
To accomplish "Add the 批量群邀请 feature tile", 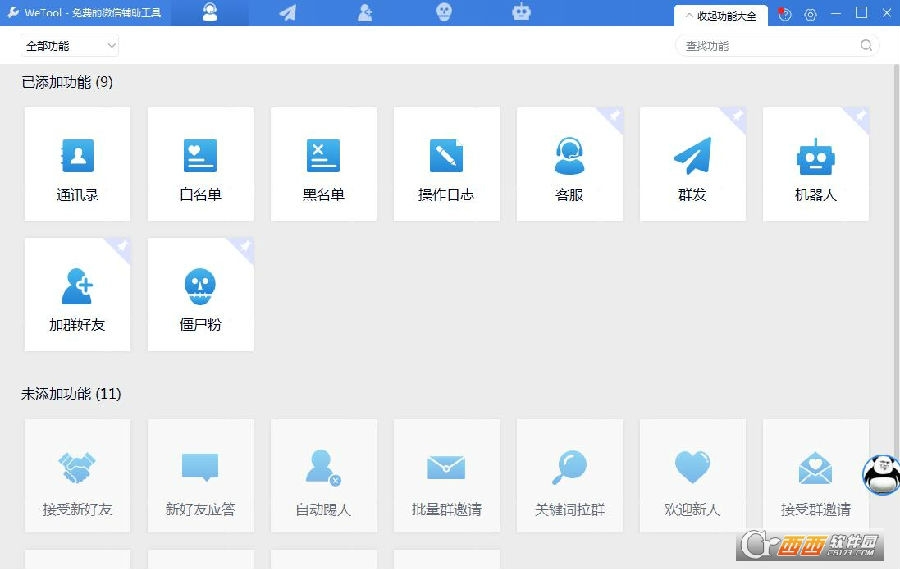I will (447, 475).
